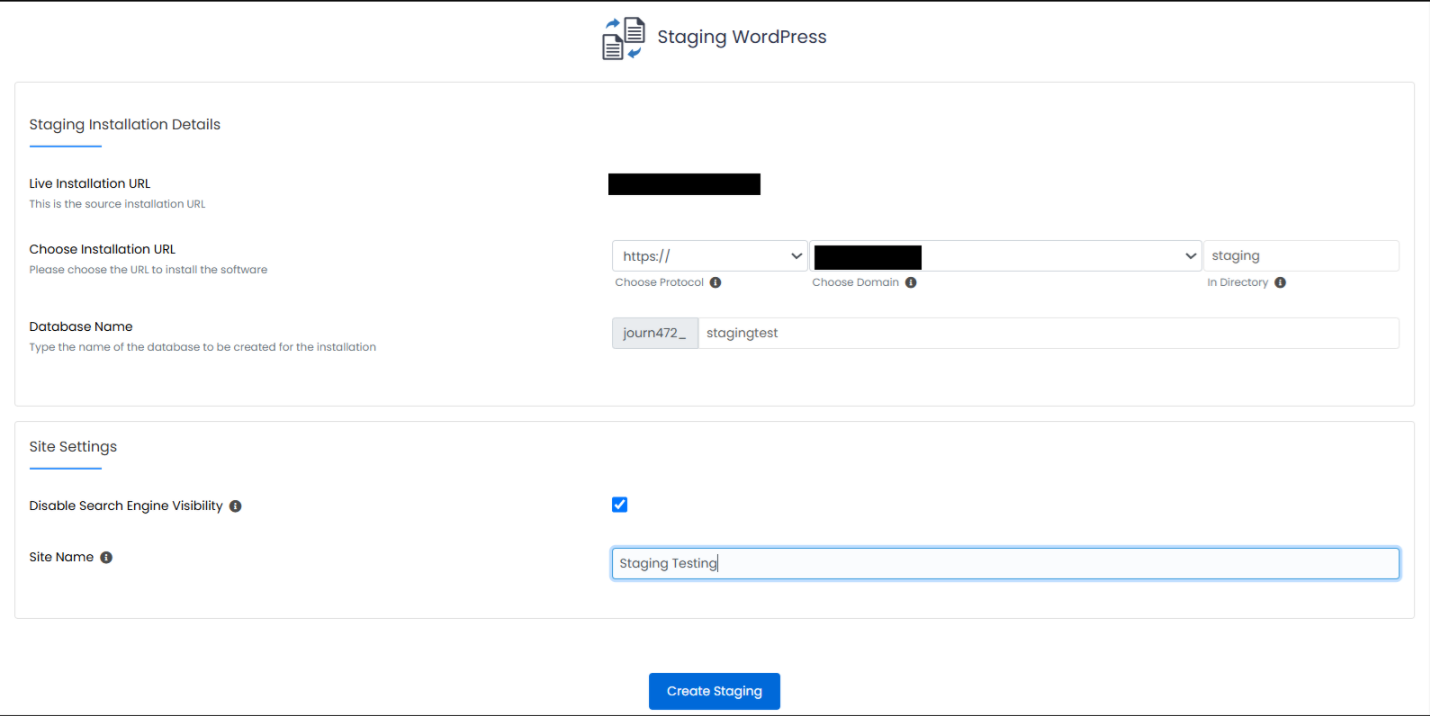Open the https:// protocol dropdown

710,256
